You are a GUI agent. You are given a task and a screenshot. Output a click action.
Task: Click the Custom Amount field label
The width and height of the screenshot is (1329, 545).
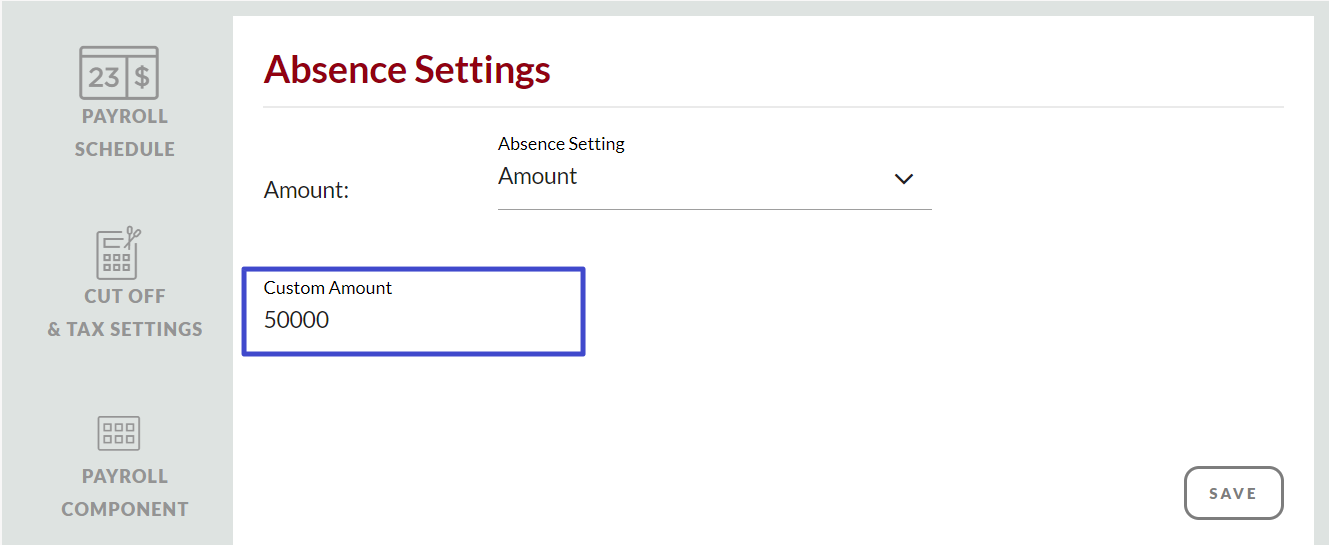(x=328, y=288)
